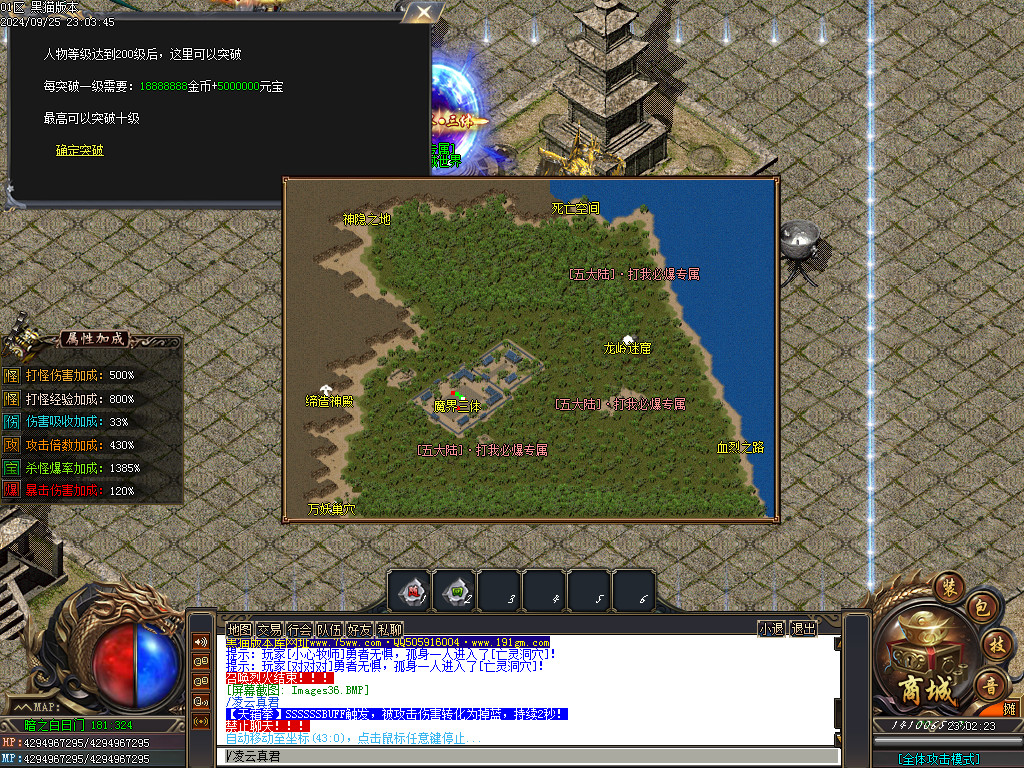Select empty quick slot 6
Screen dimensions: 1024x768
(635, 592)
